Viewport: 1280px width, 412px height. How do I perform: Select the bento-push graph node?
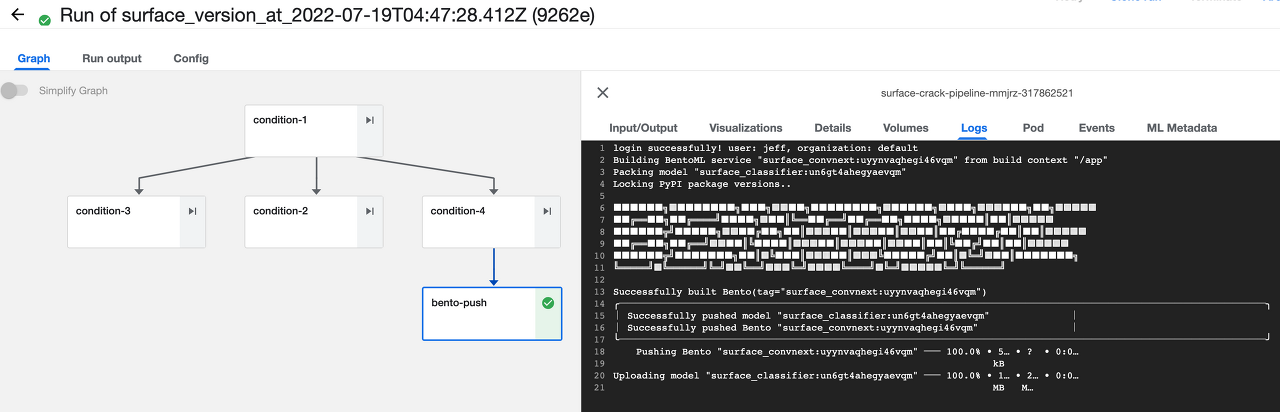[x=492, y=314]
